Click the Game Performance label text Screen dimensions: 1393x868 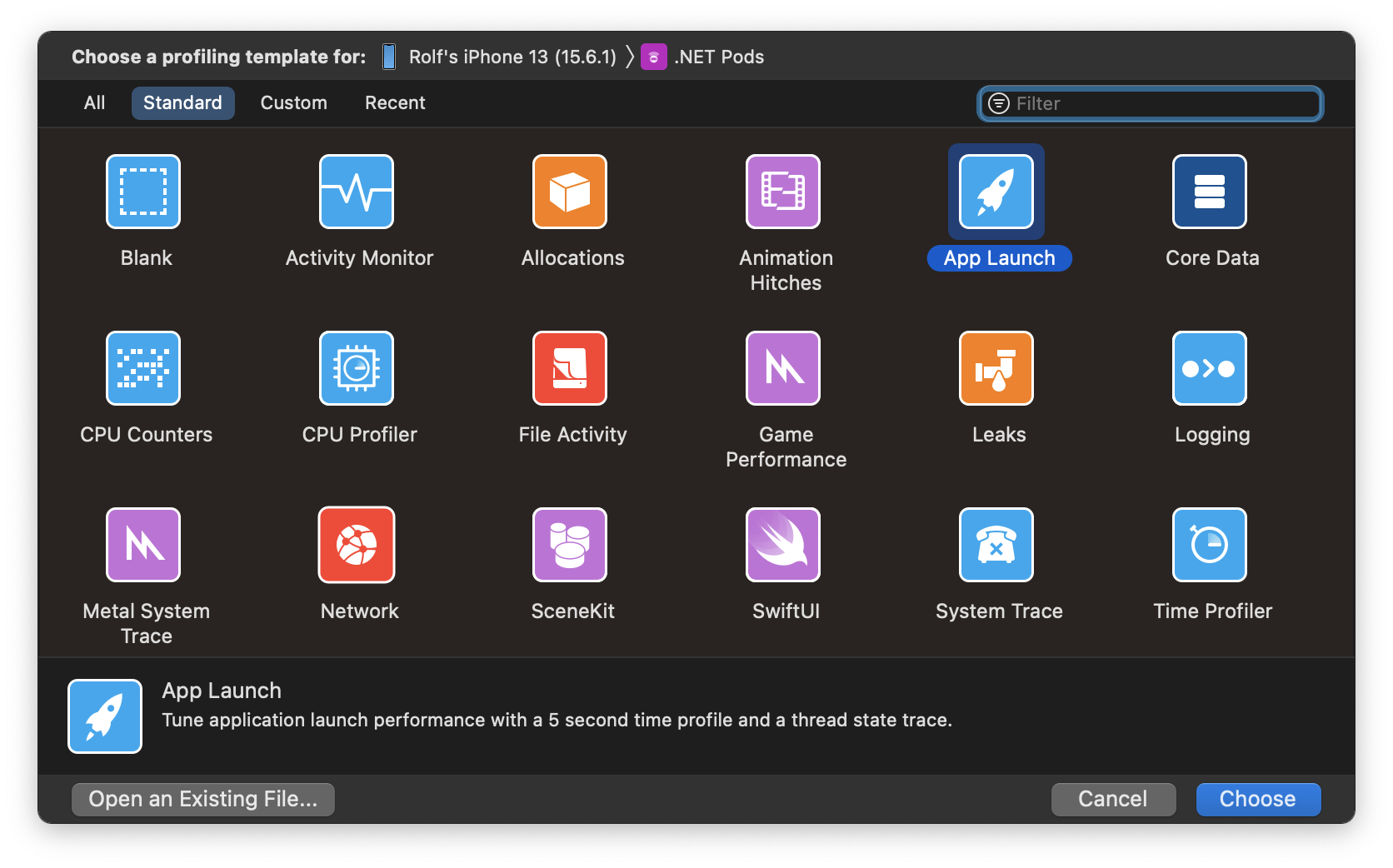(786, 447)
